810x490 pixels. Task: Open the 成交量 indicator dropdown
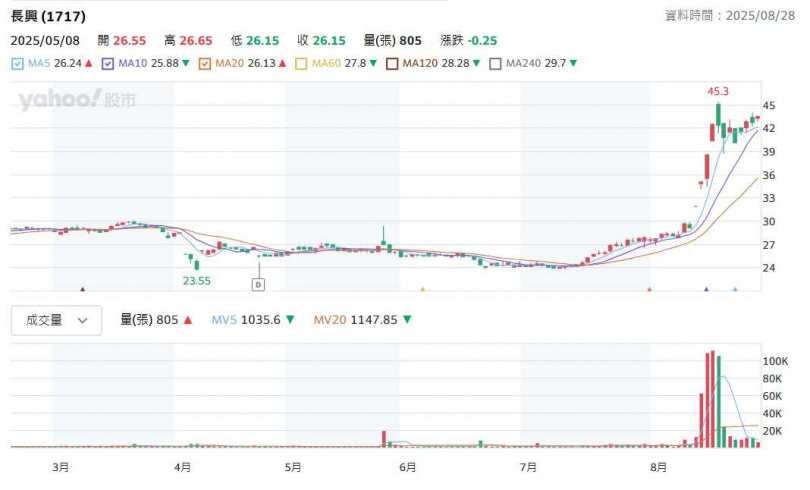56,321
